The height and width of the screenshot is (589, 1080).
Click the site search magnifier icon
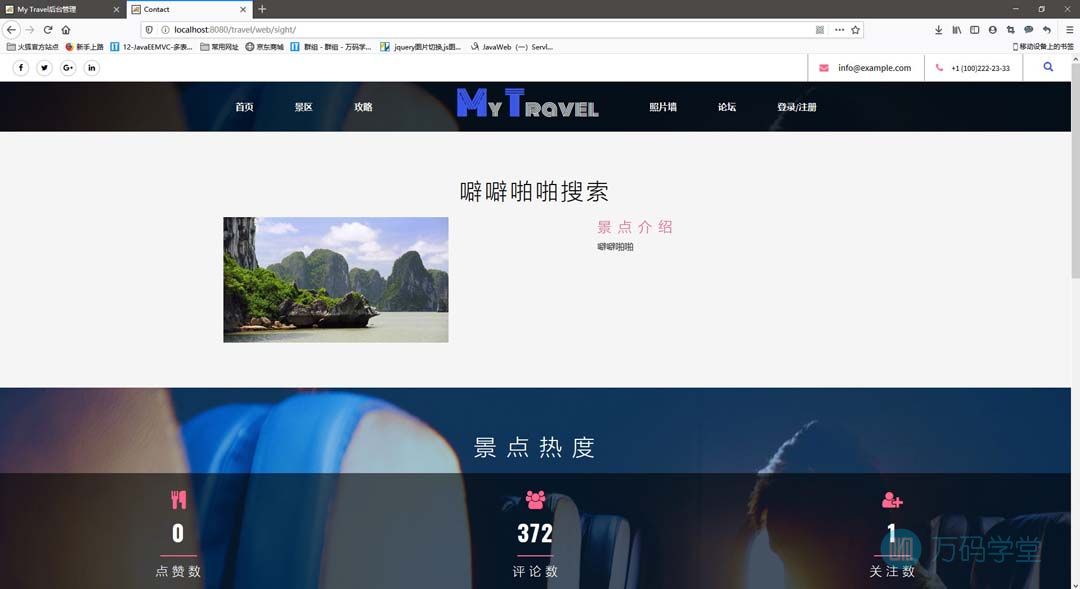(x=1048, y=67)
